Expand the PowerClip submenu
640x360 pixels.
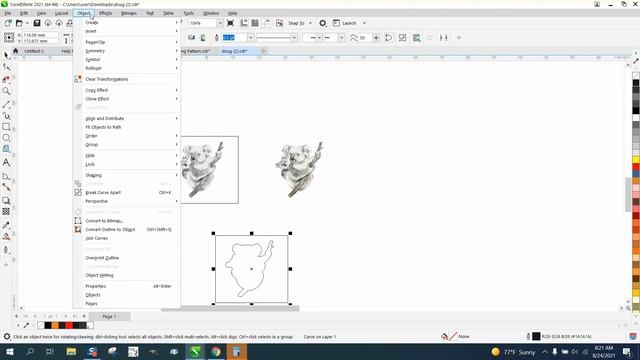[127, 42]
